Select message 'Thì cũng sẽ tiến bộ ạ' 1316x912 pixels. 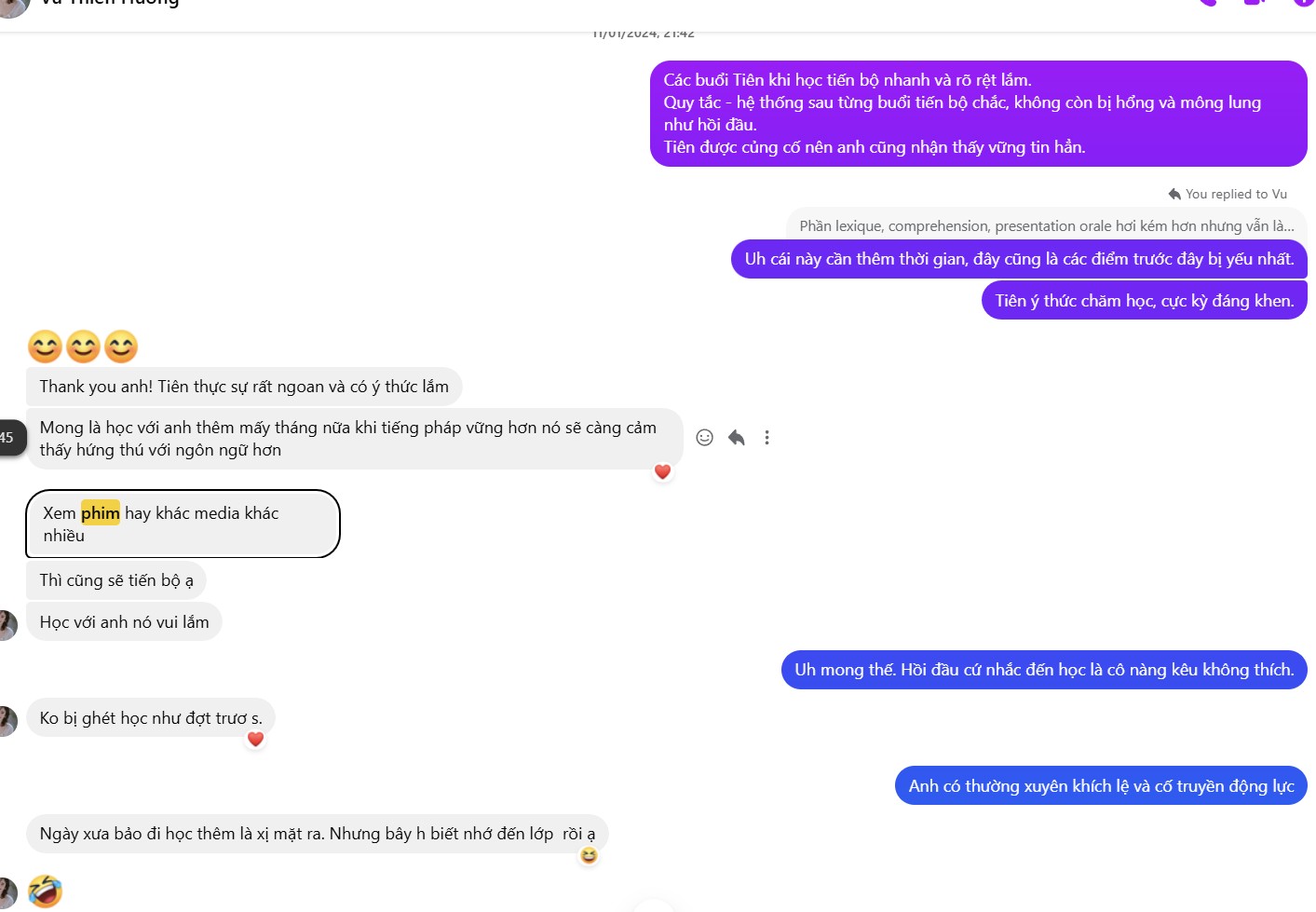tap(116, 580)
